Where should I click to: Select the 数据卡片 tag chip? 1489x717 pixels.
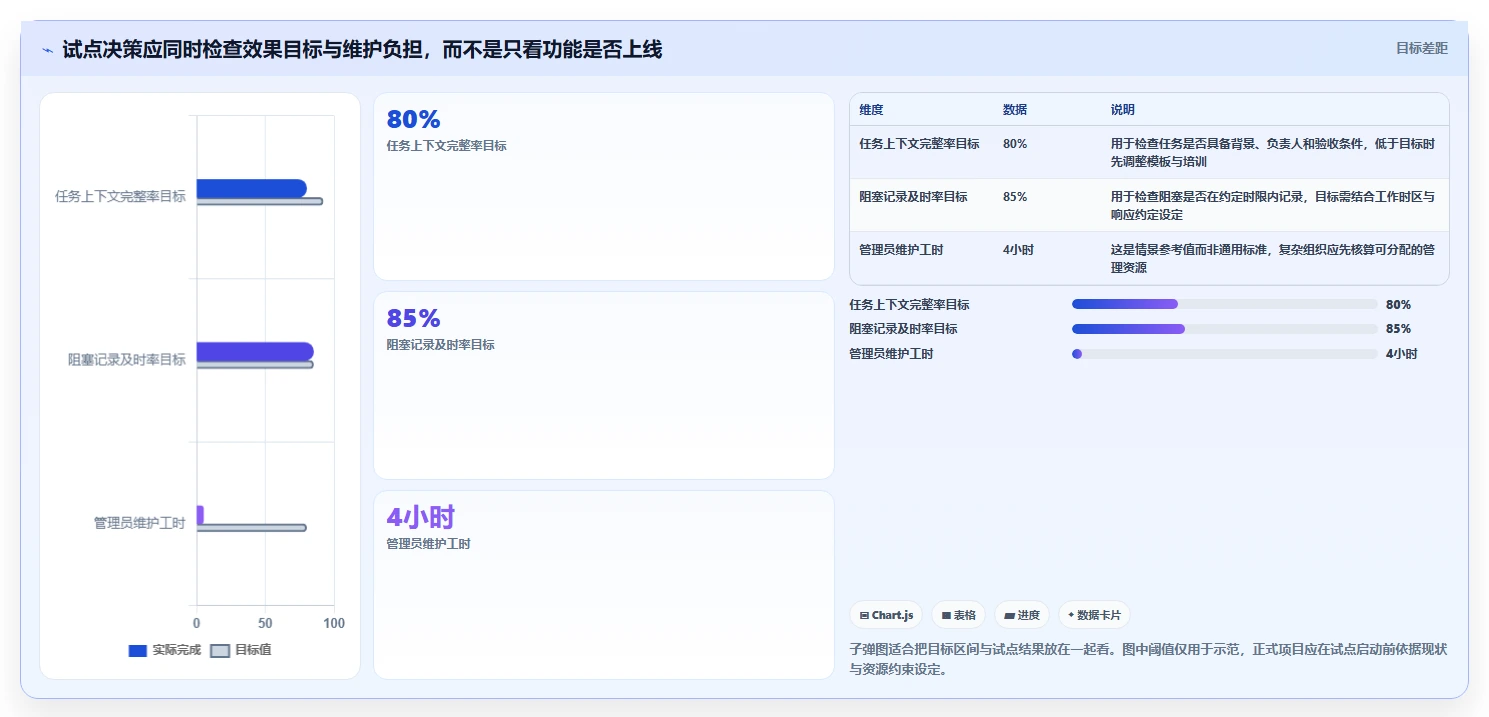coord(1094,615)
